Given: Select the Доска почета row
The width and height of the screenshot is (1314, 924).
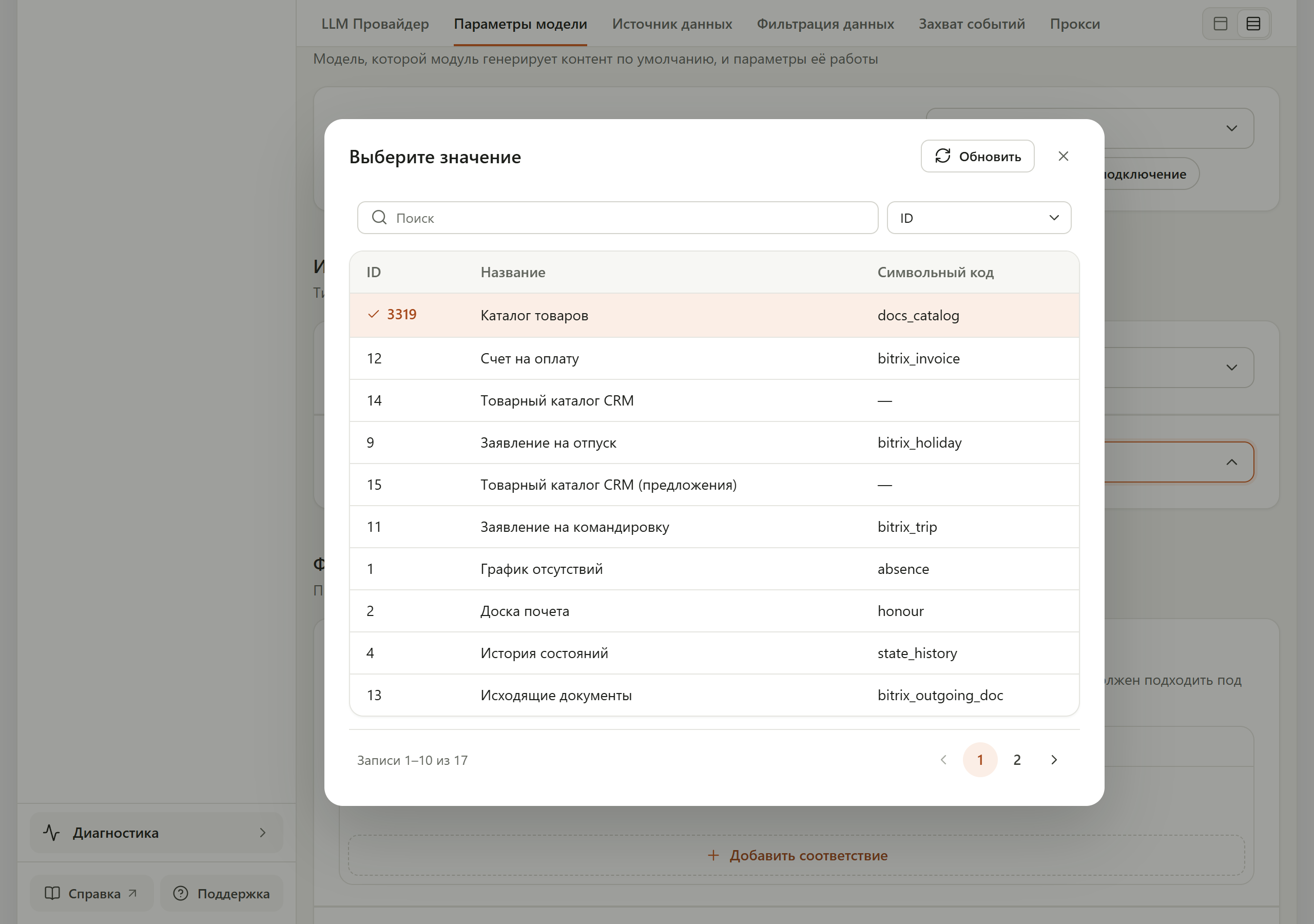Looking at the screenshot, I should click(714, 611).
